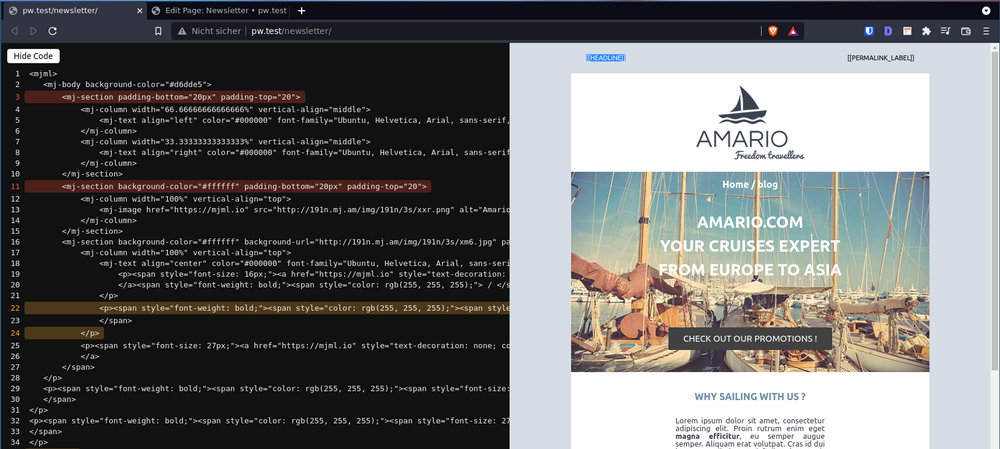Open Brave Rewards triangle icon
This screenshot has height=449, width=1000.
(792, 31)
